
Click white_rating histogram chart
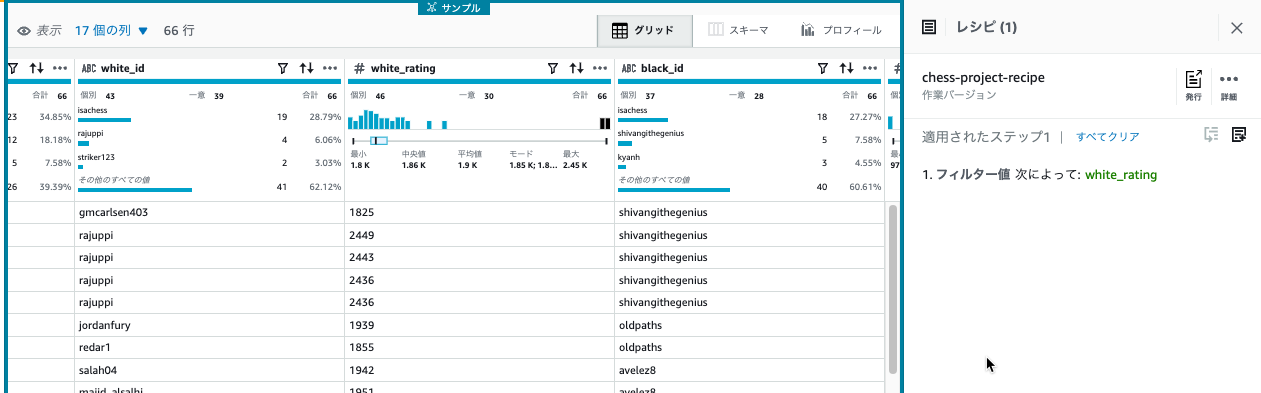coord(479,119)
